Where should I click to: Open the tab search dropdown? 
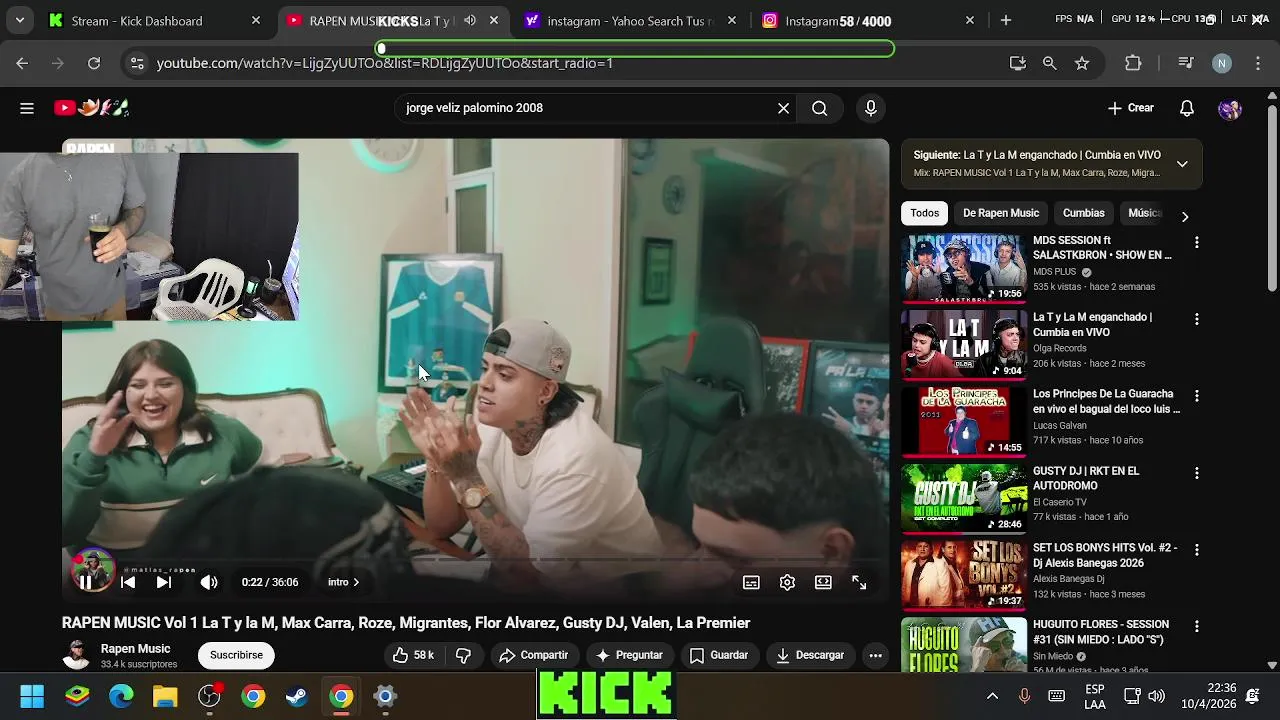tap(19, 20)
